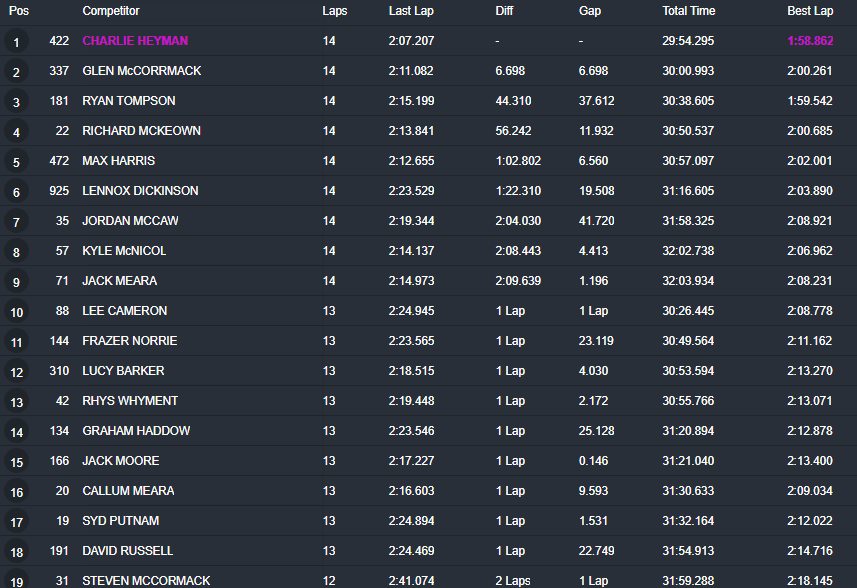857x588 pixels.
Task: Click the Diff column header
Action: tap(504, 11)
